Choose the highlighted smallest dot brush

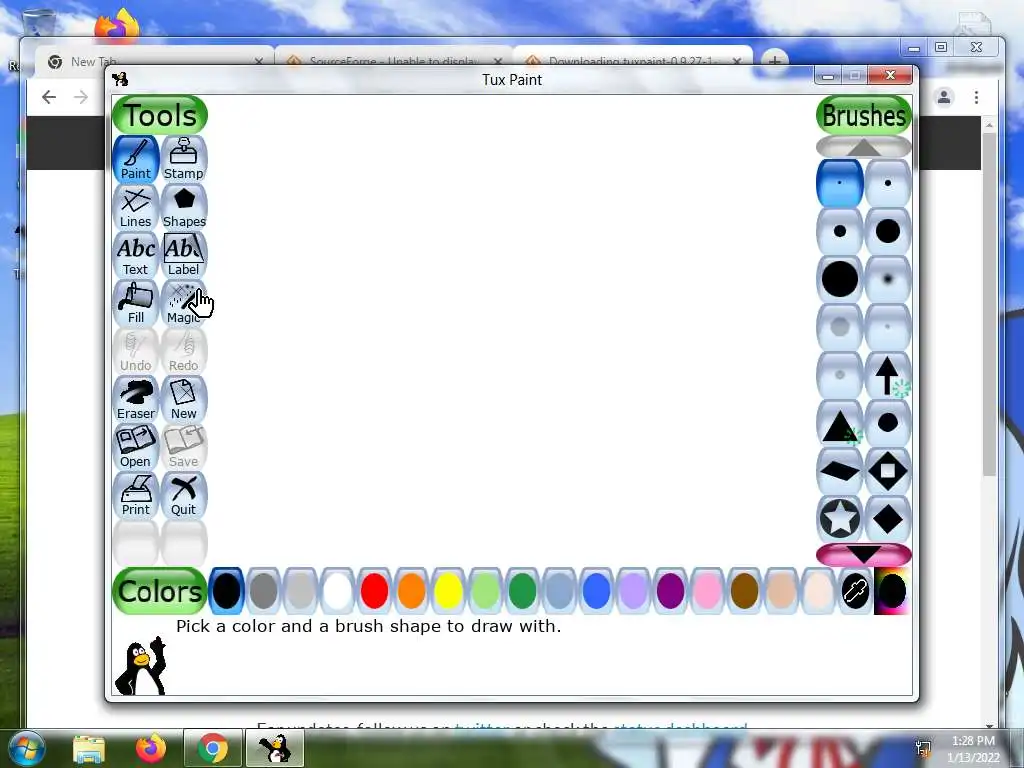(840, 184)
